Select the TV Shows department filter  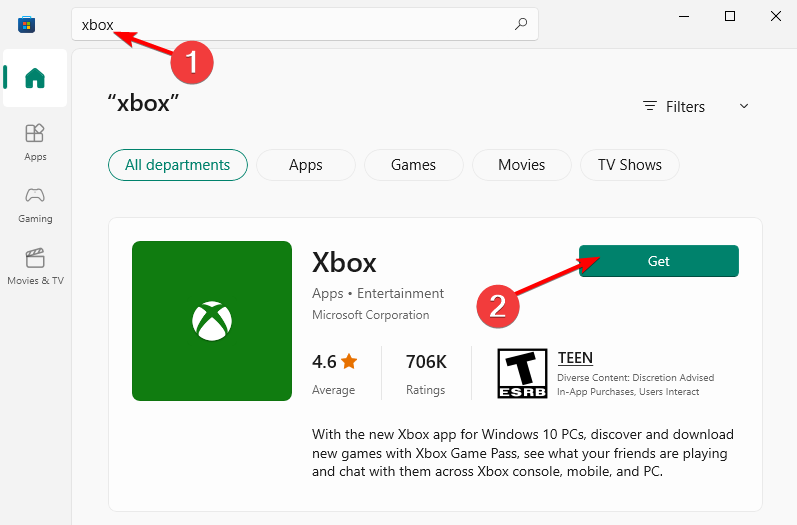coord(630,165)
